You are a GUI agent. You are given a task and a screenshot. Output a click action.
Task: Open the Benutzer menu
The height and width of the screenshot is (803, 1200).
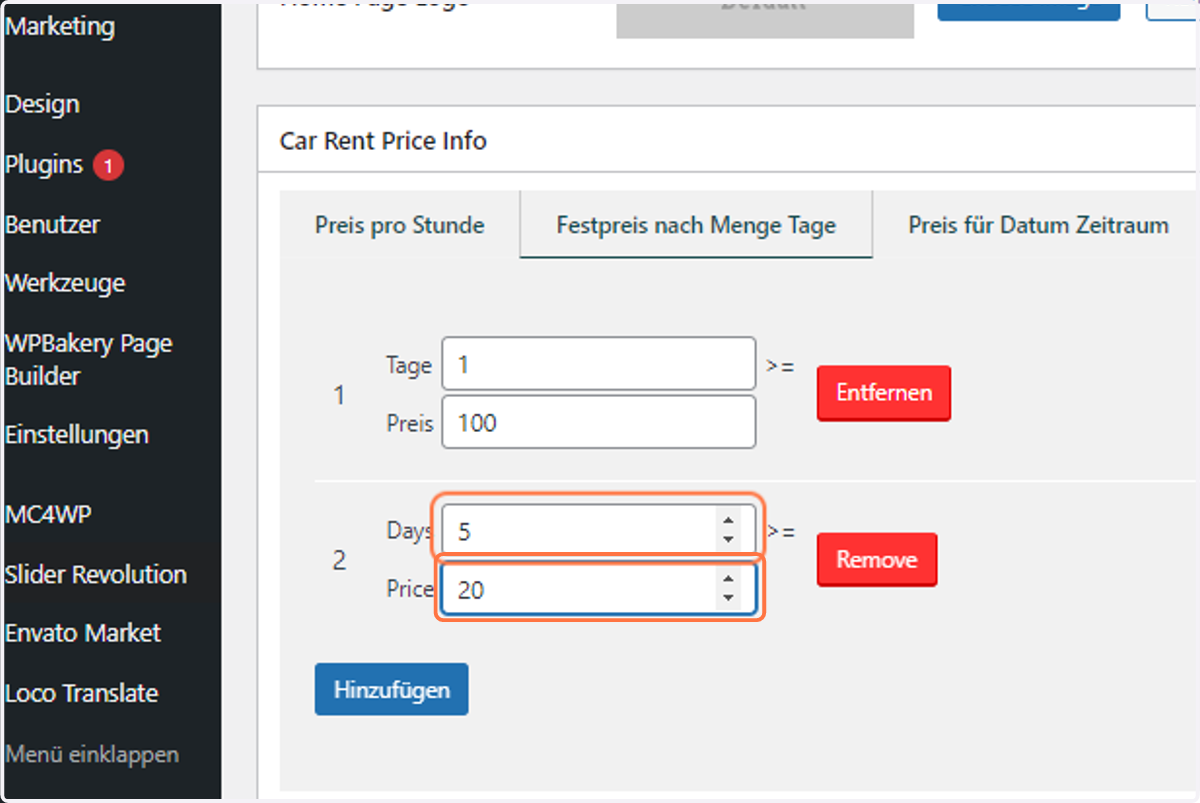(x=53, y=224)
